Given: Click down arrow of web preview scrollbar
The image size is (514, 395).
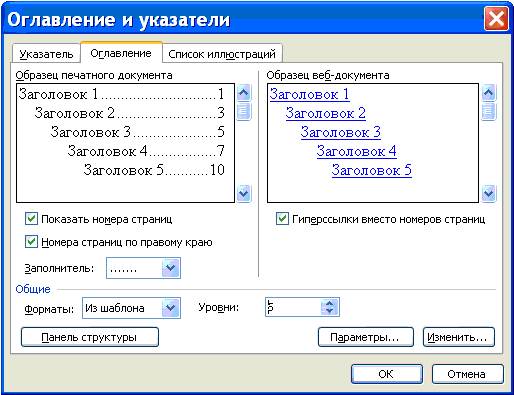Looking at the screenshot, I should pyautogui.click(x=489, y=193).
